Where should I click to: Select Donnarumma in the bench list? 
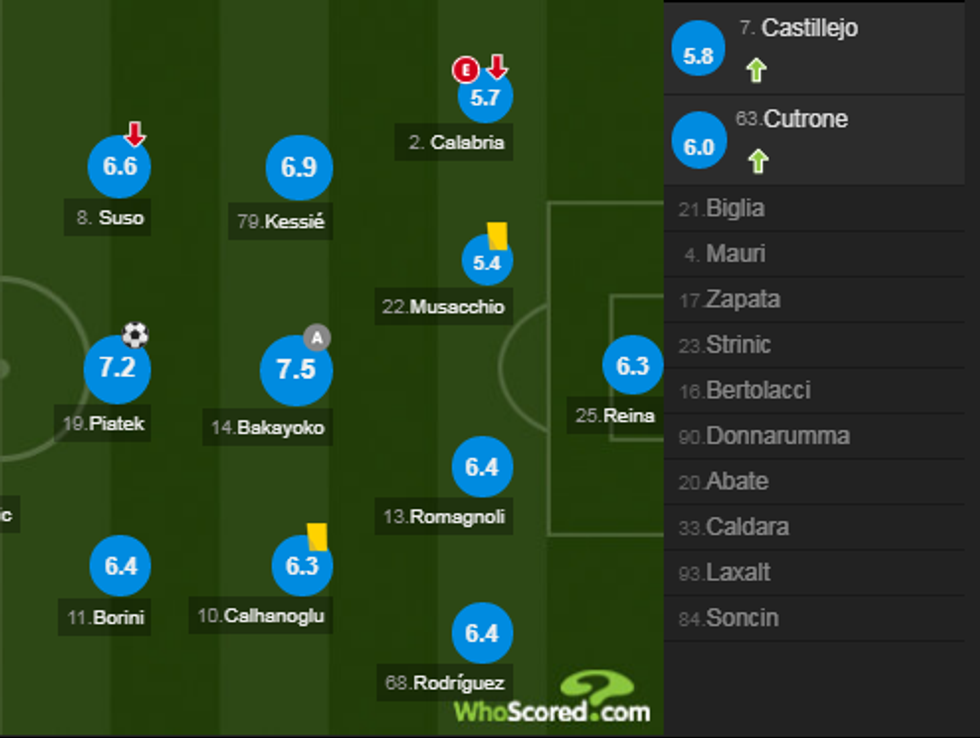point(778,436)
